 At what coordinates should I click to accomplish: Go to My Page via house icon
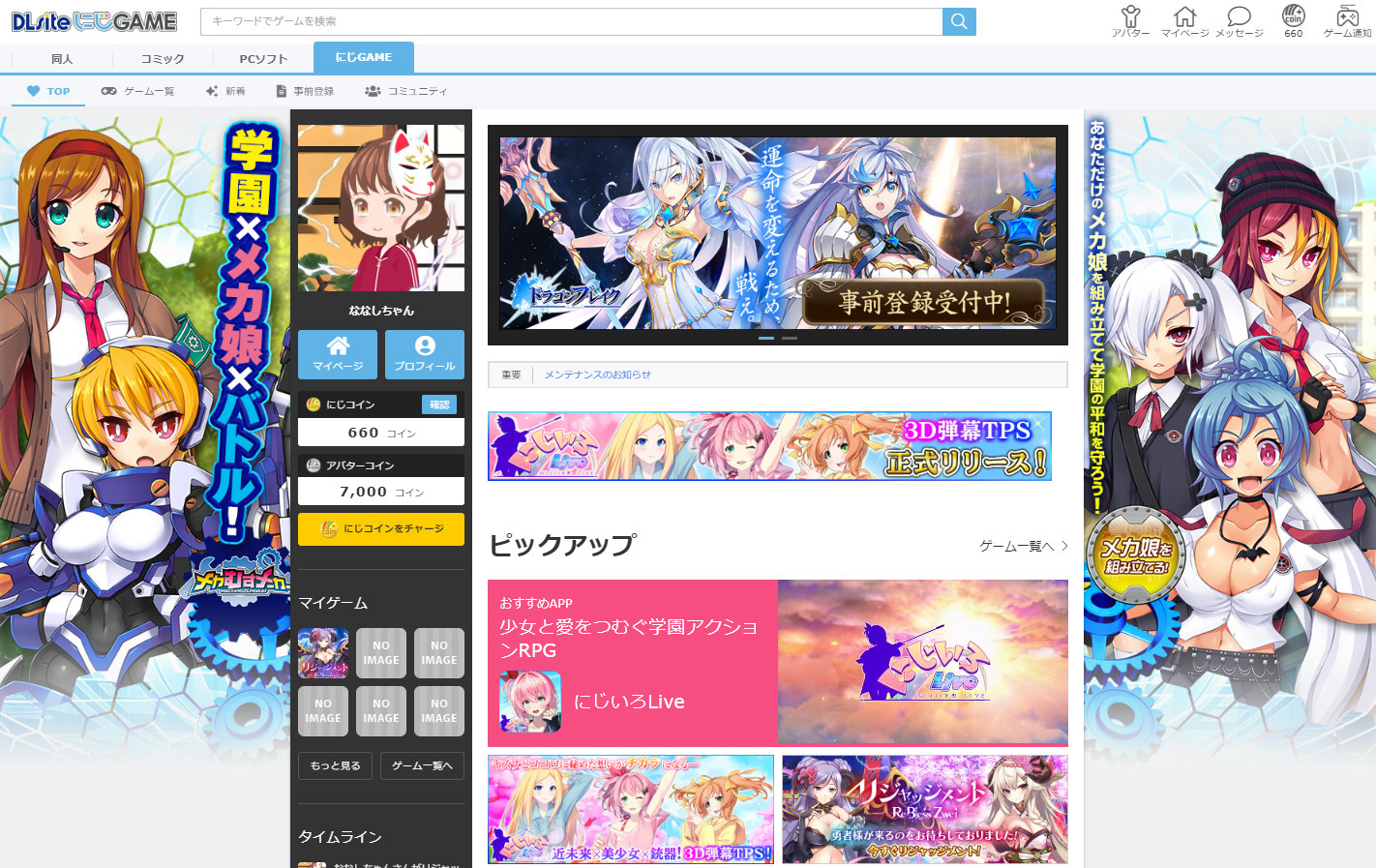coord(1184,21)
